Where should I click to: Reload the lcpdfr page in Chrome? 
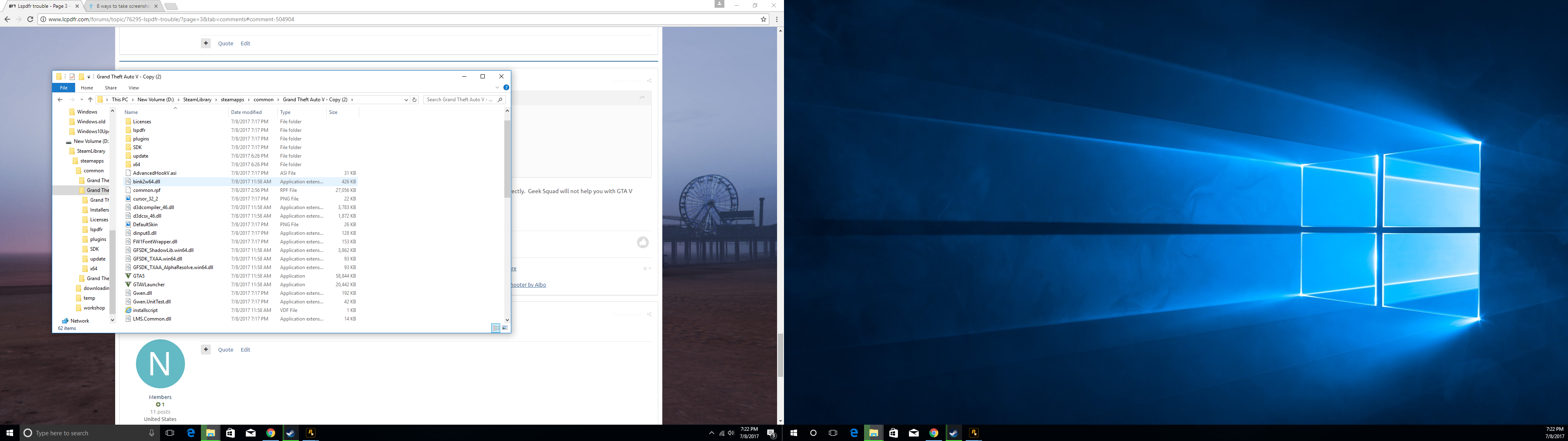point(31,20)
